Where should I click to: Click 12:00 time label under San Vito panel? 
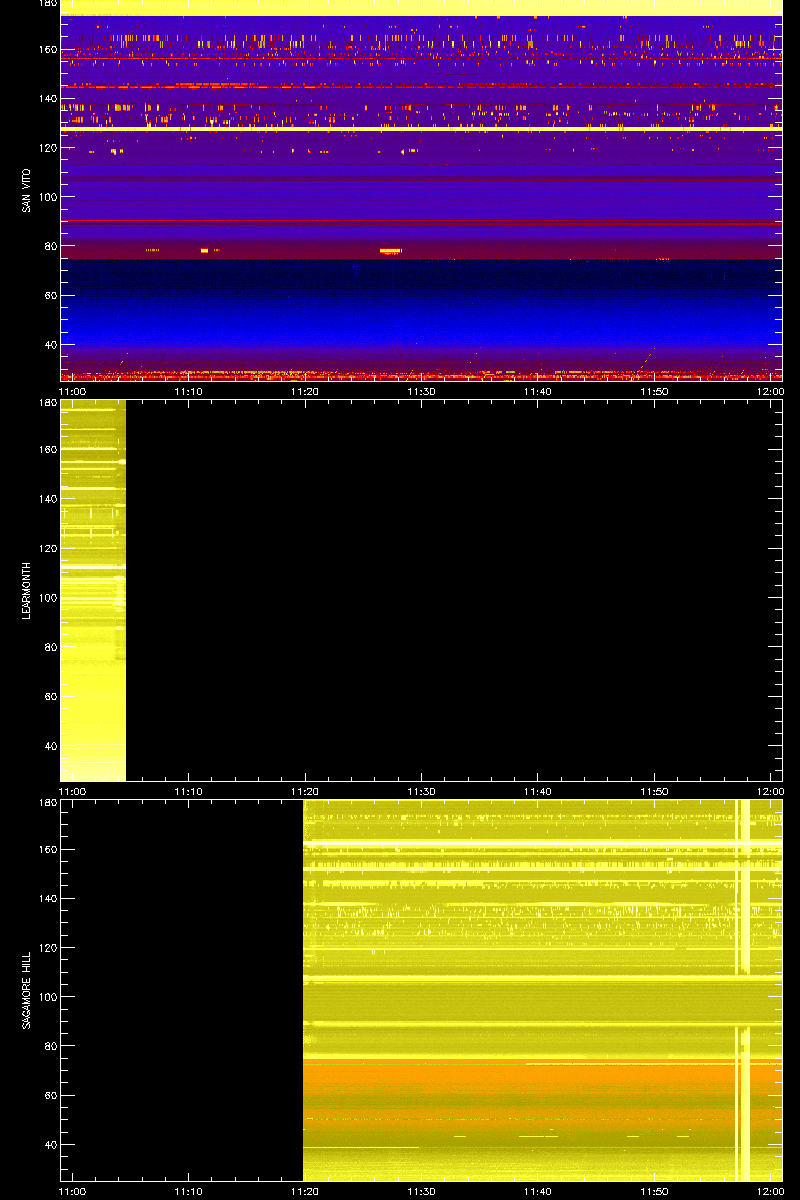(771, 391)
